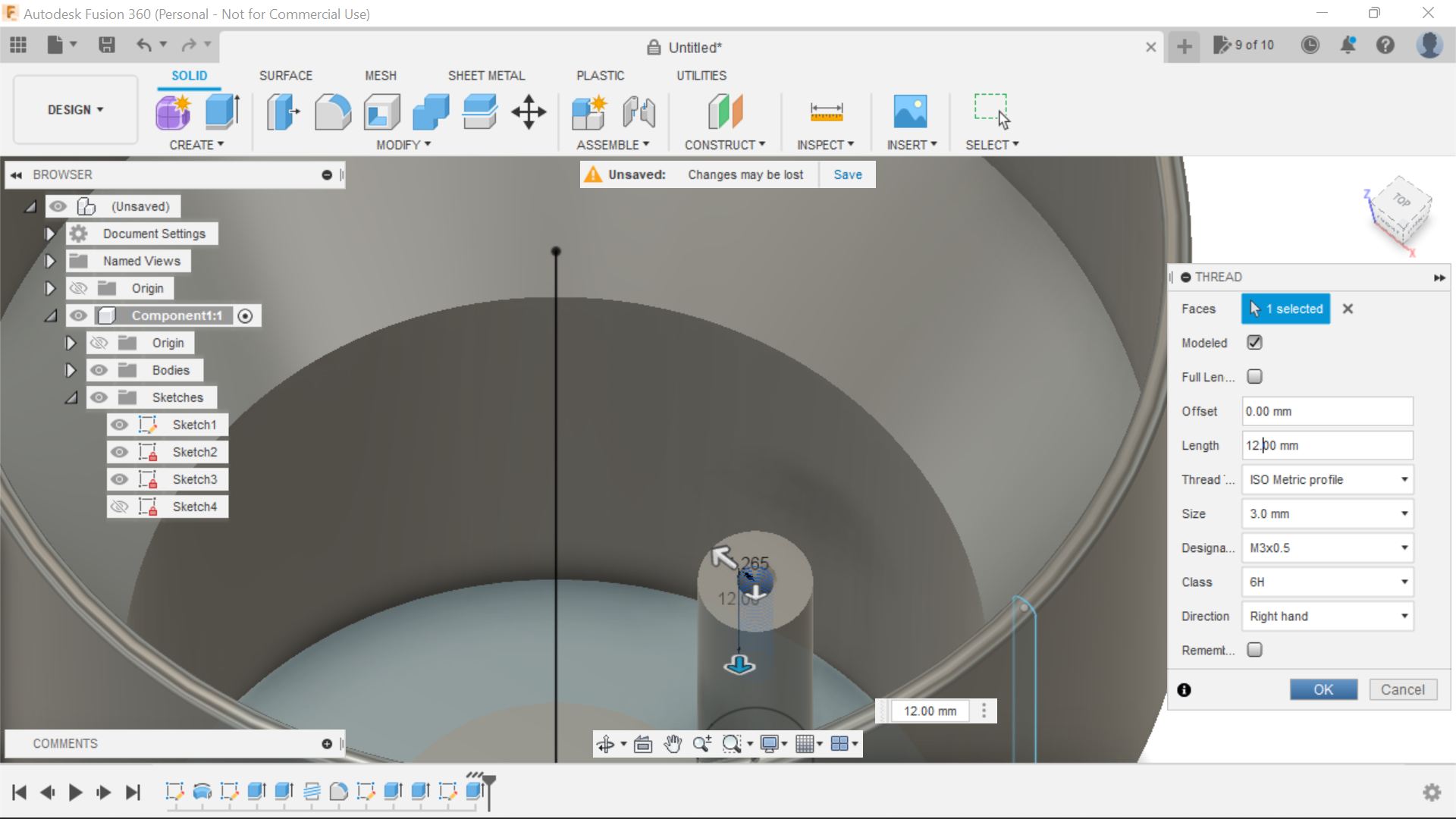Click the Save disk icon

(x=107, y=45)
